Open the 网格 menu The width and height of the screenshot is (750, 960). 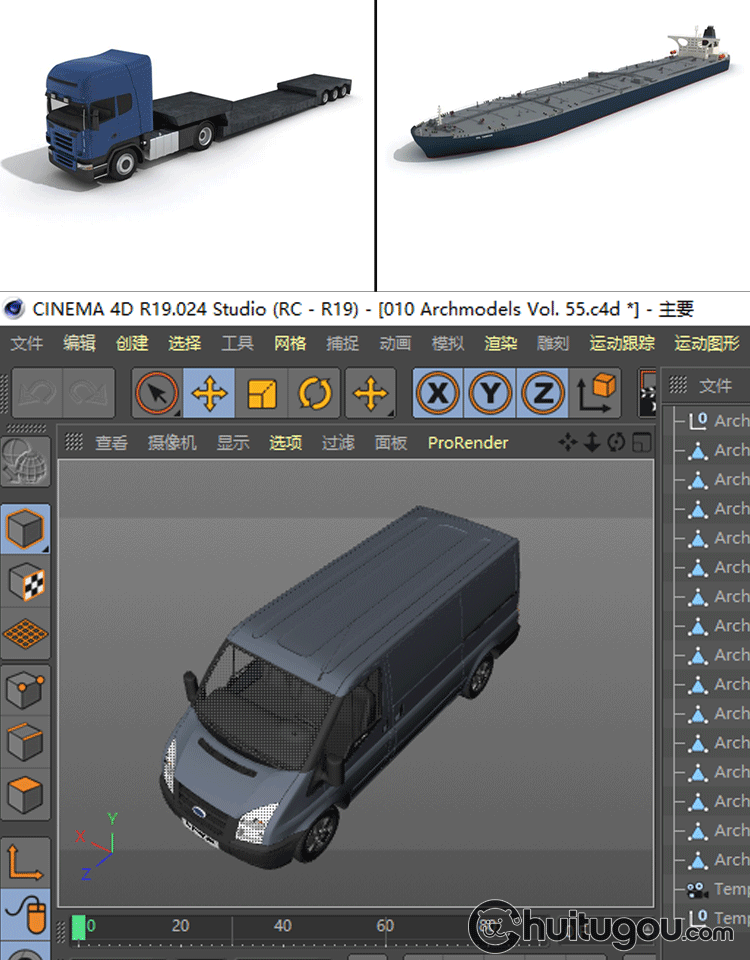290,343
